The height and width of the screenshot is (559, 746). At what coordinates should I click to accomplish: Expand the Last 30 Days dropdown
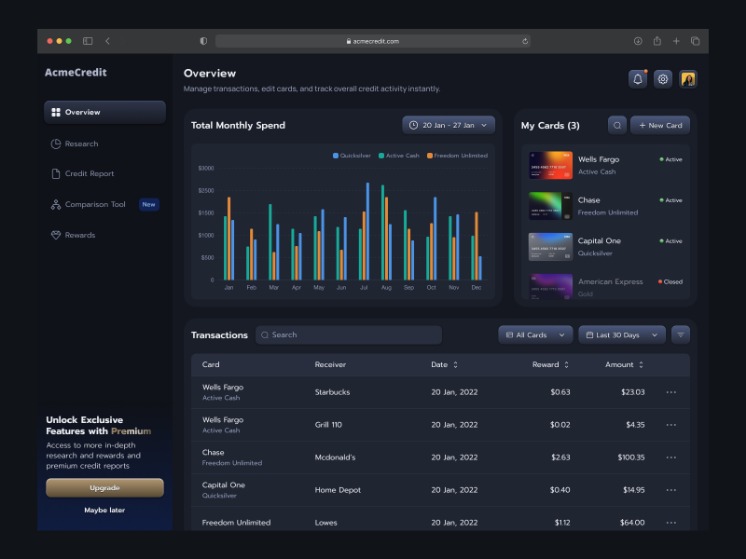[x=622, y=335]
